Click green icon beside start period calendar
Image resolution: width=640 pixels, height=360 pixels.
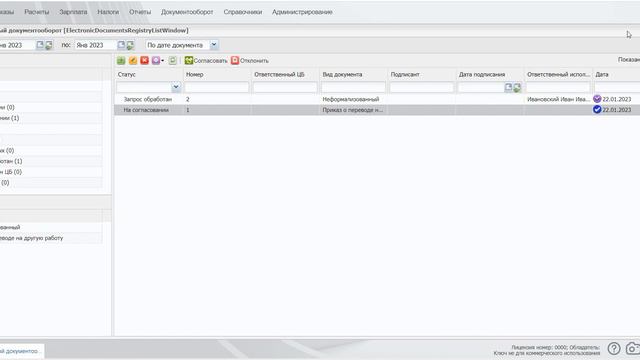tap(49, 45)
